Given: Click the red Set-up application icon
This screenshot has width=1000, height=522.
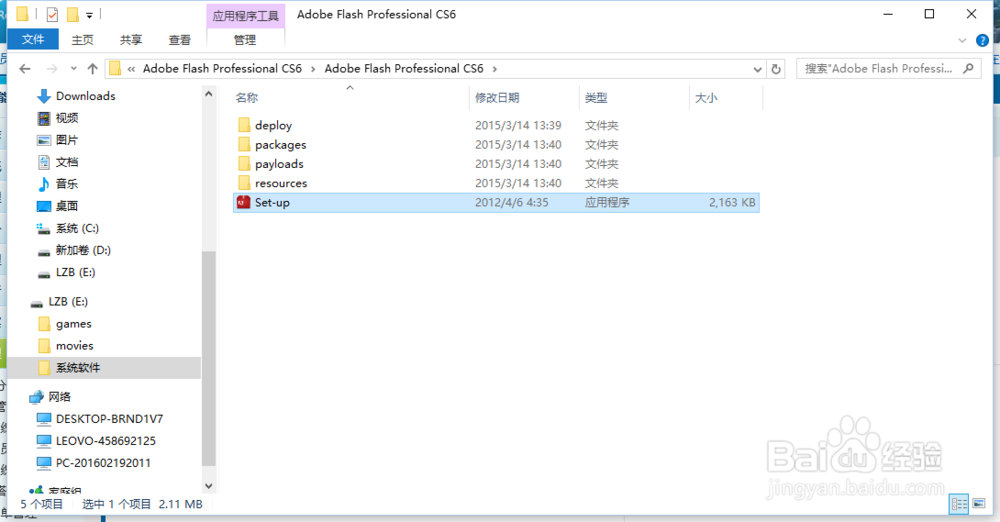Looking at the screenshot, I should [x=244, y=202].
